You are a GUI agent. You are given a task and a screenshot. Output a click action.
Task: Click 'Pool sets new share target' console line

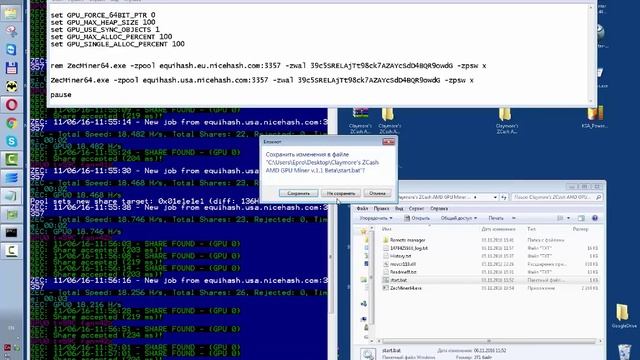pyautogui.click(x=144, y=201)
